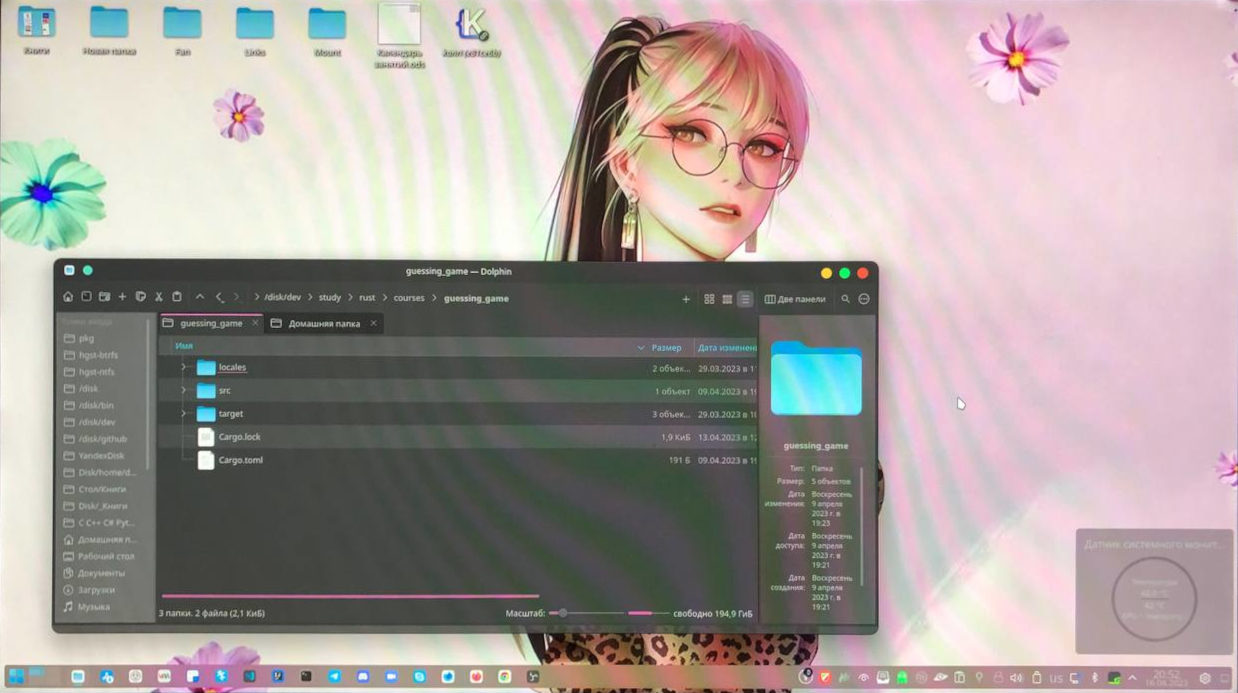Screen dimensions: 1238x693
Task: Click the Масштаб zoom slider handle
Action: coord(563,613)
